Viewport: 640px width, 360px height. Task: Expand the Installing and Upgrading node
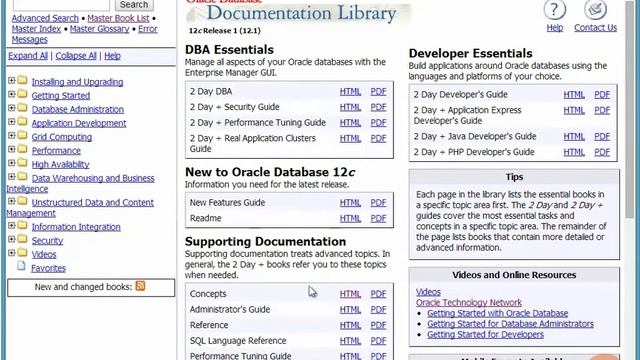click(11, 81)
